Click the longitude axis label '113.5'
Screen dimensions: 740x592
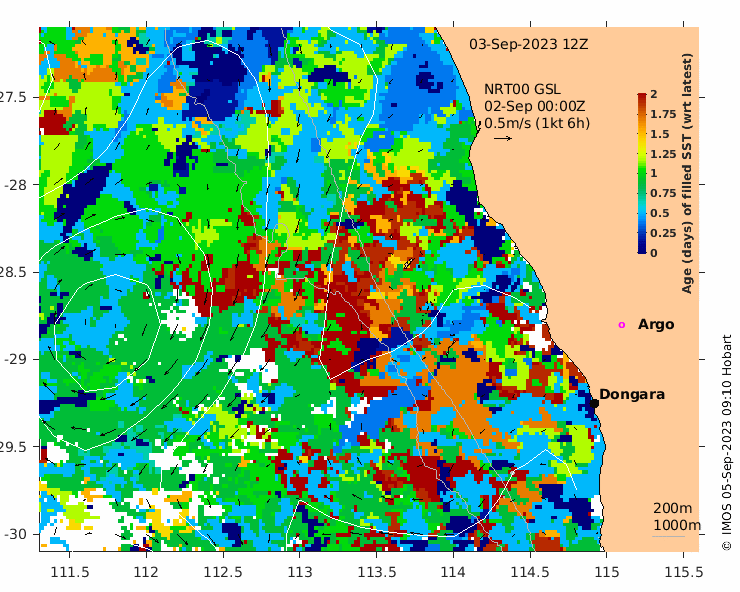(377, 572)
